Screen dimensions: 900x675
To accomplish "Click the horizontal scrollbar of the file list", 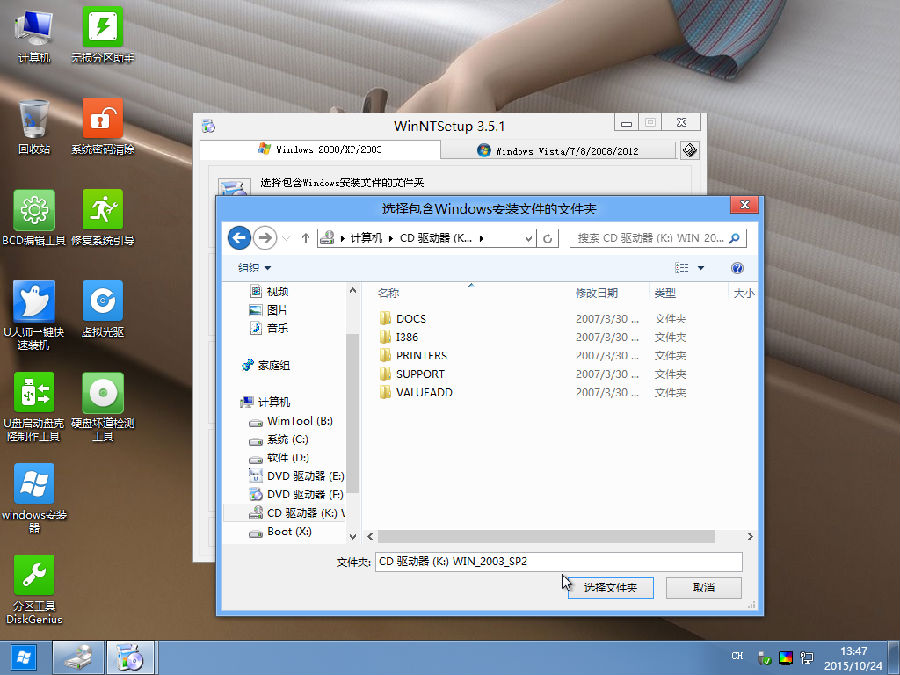I will point(546,537).
